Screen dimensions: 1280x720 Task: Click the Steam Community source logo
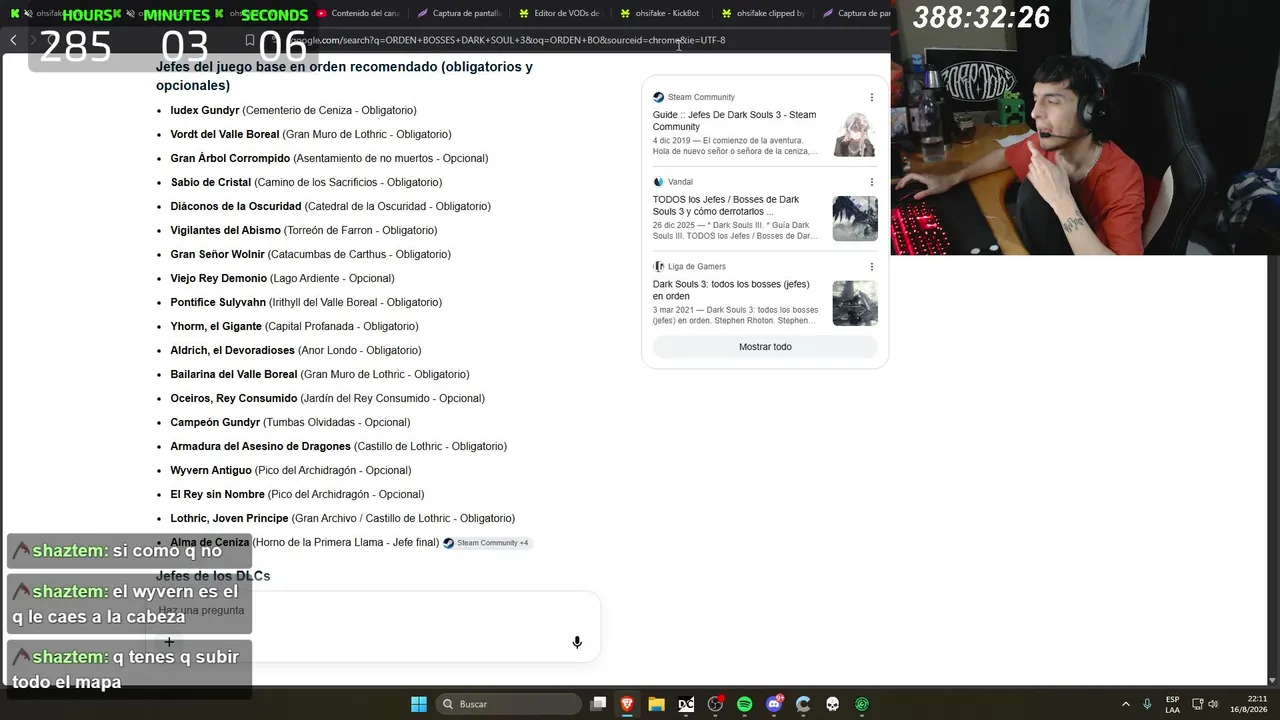pos(658,97)
